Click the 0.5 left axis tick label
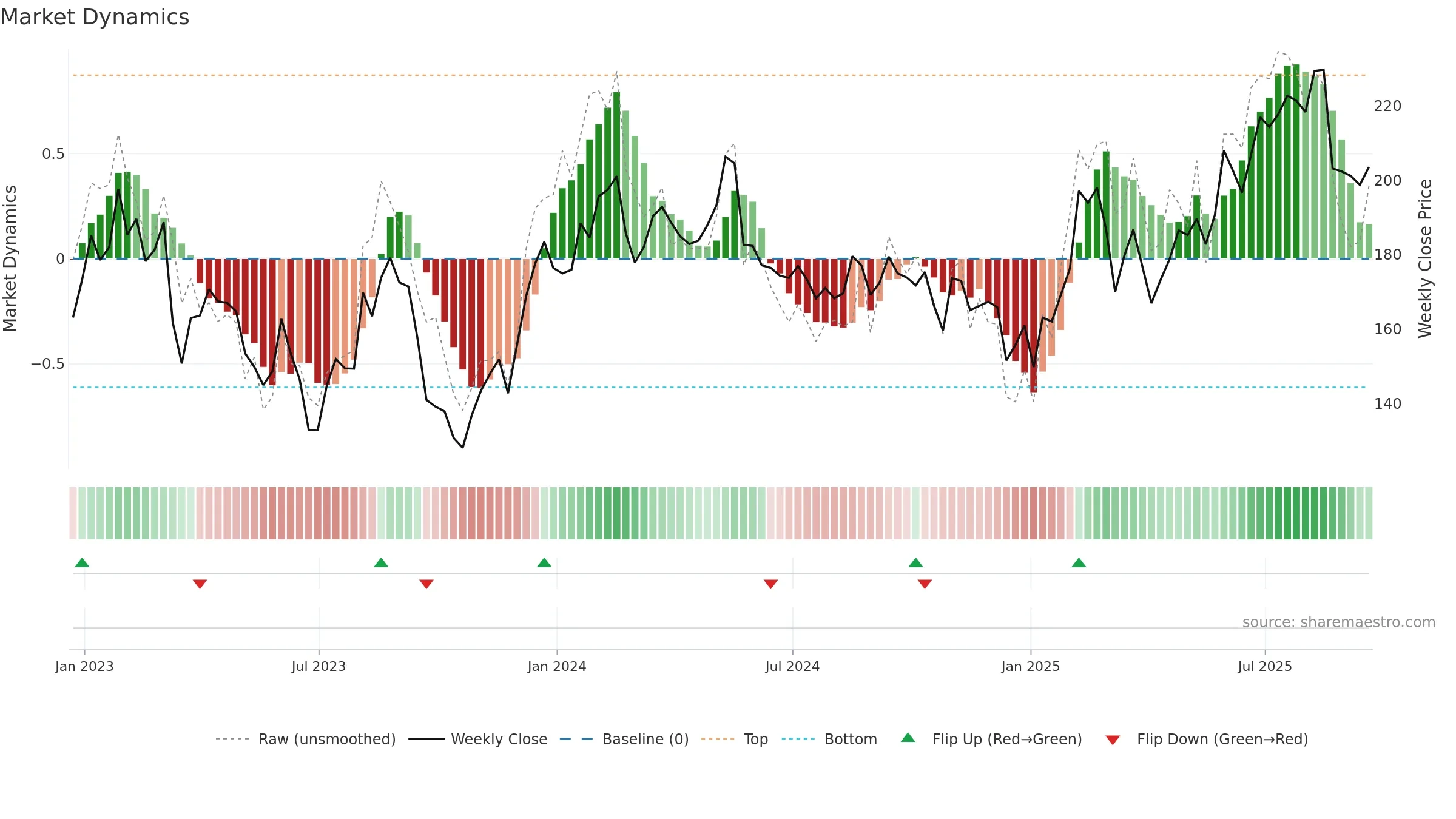 53,154
